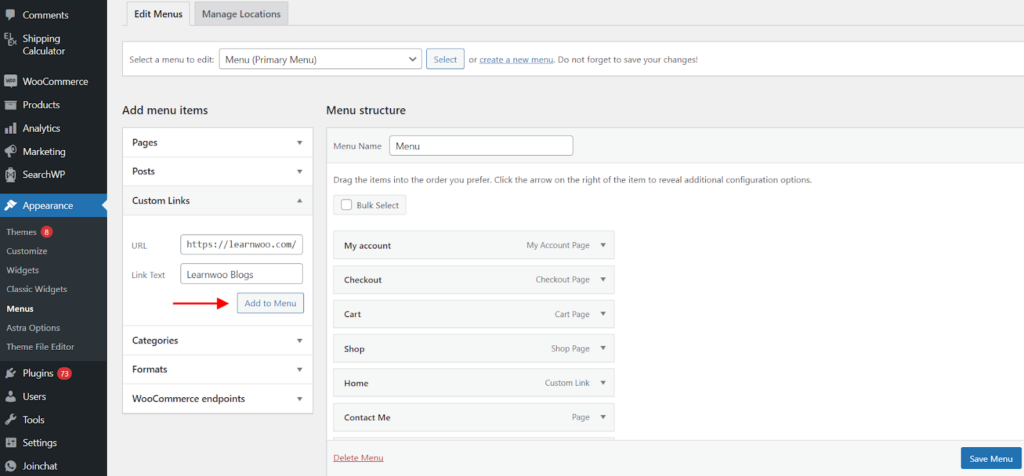Expand the My account menu item arrow
Image resolution: width=1024 pixels, height=476 pixels.
pyautogui.click(x=603, y=246)
